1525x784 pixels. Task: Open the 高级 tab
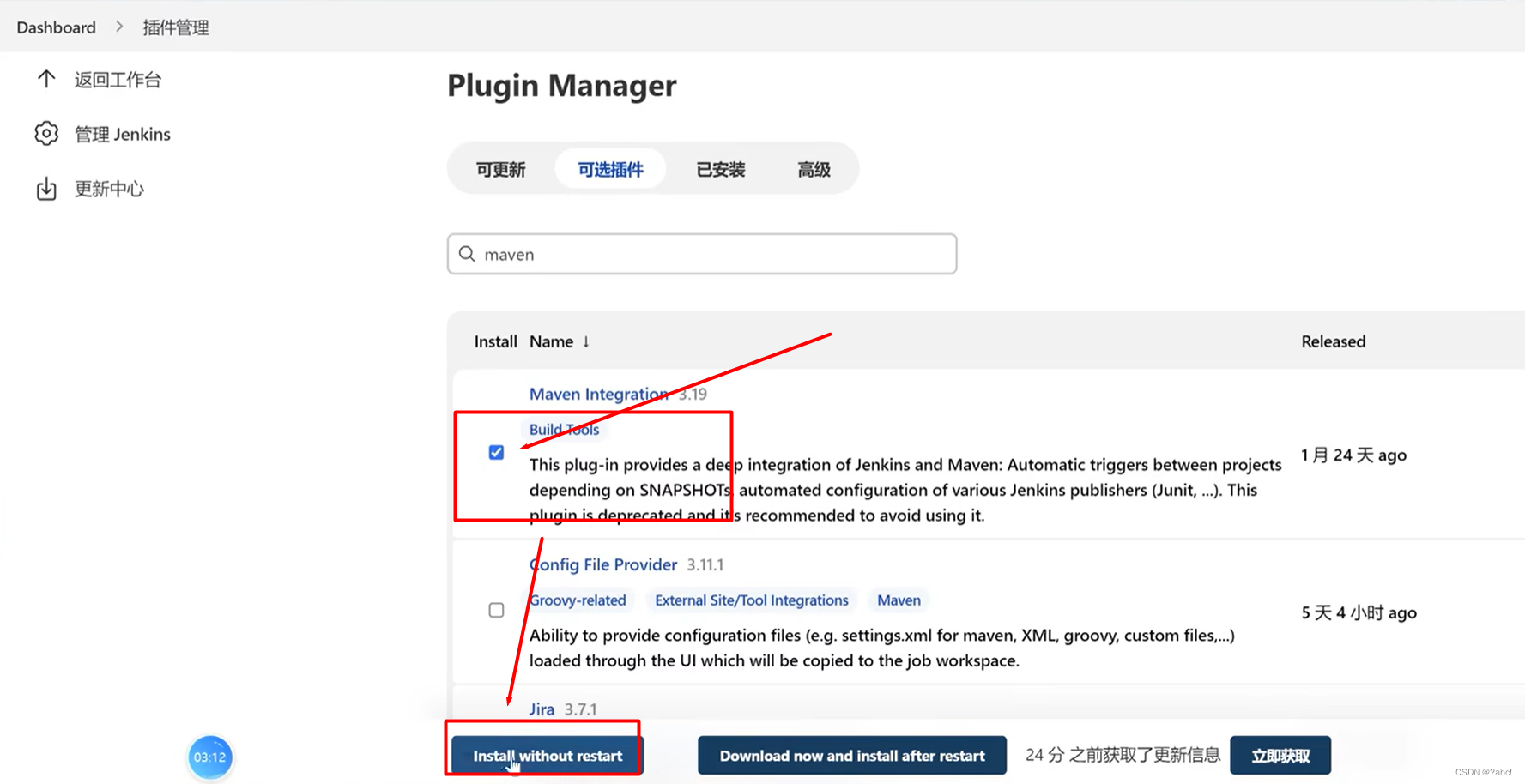point(814,169)
